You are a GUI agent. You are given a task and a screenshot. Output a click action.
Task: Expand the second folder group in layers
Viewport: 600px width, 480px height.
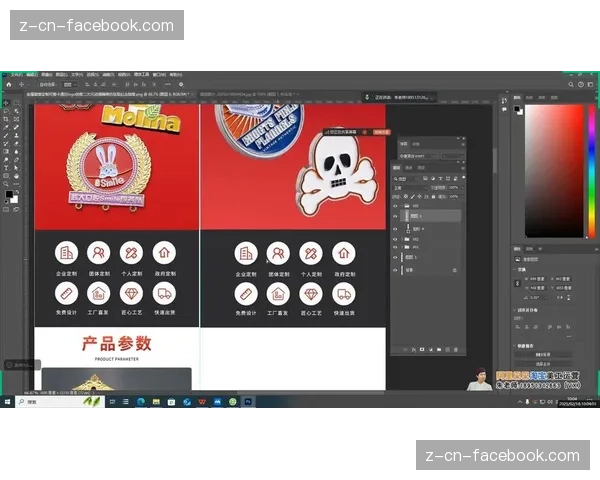402,239
